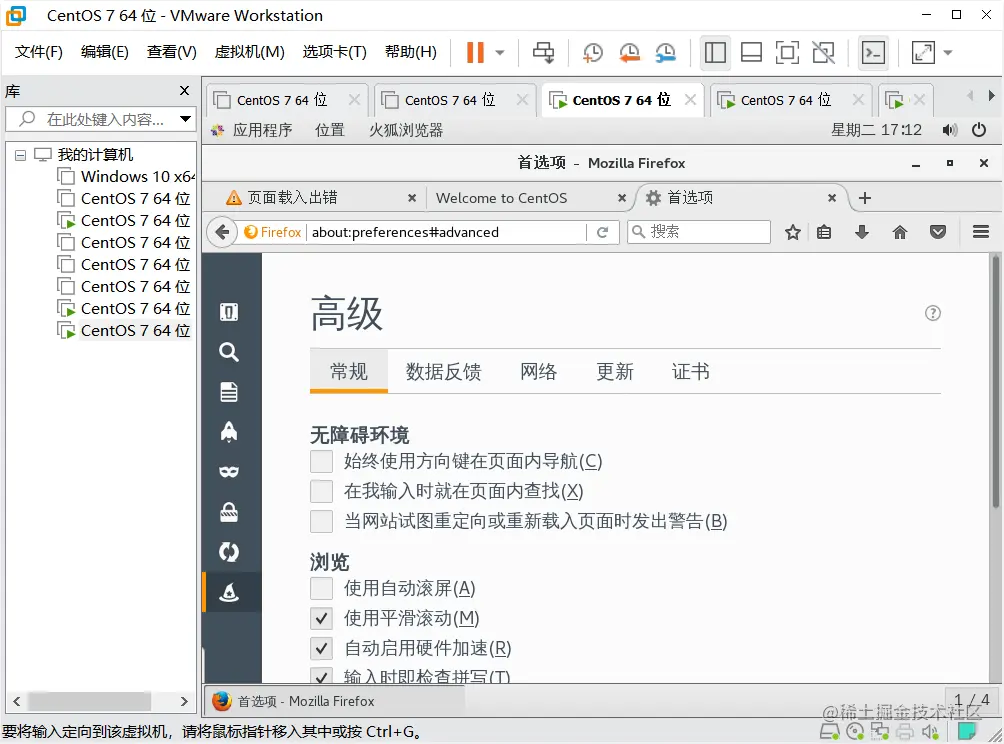Click the library panel horizontal scrollbar

90,701
